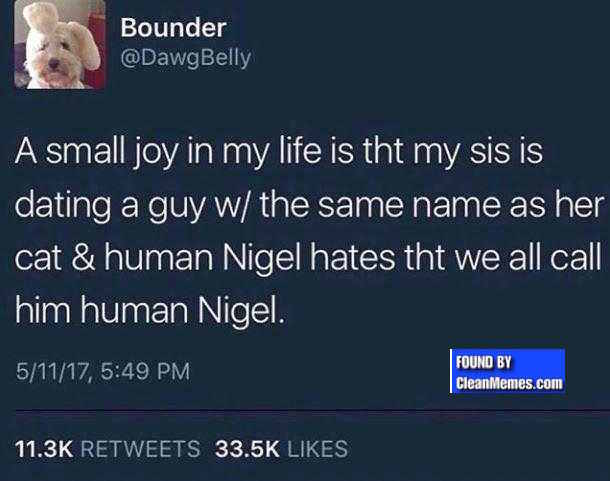Click the 5/11/17 date in the timestamp

point(54,372)
